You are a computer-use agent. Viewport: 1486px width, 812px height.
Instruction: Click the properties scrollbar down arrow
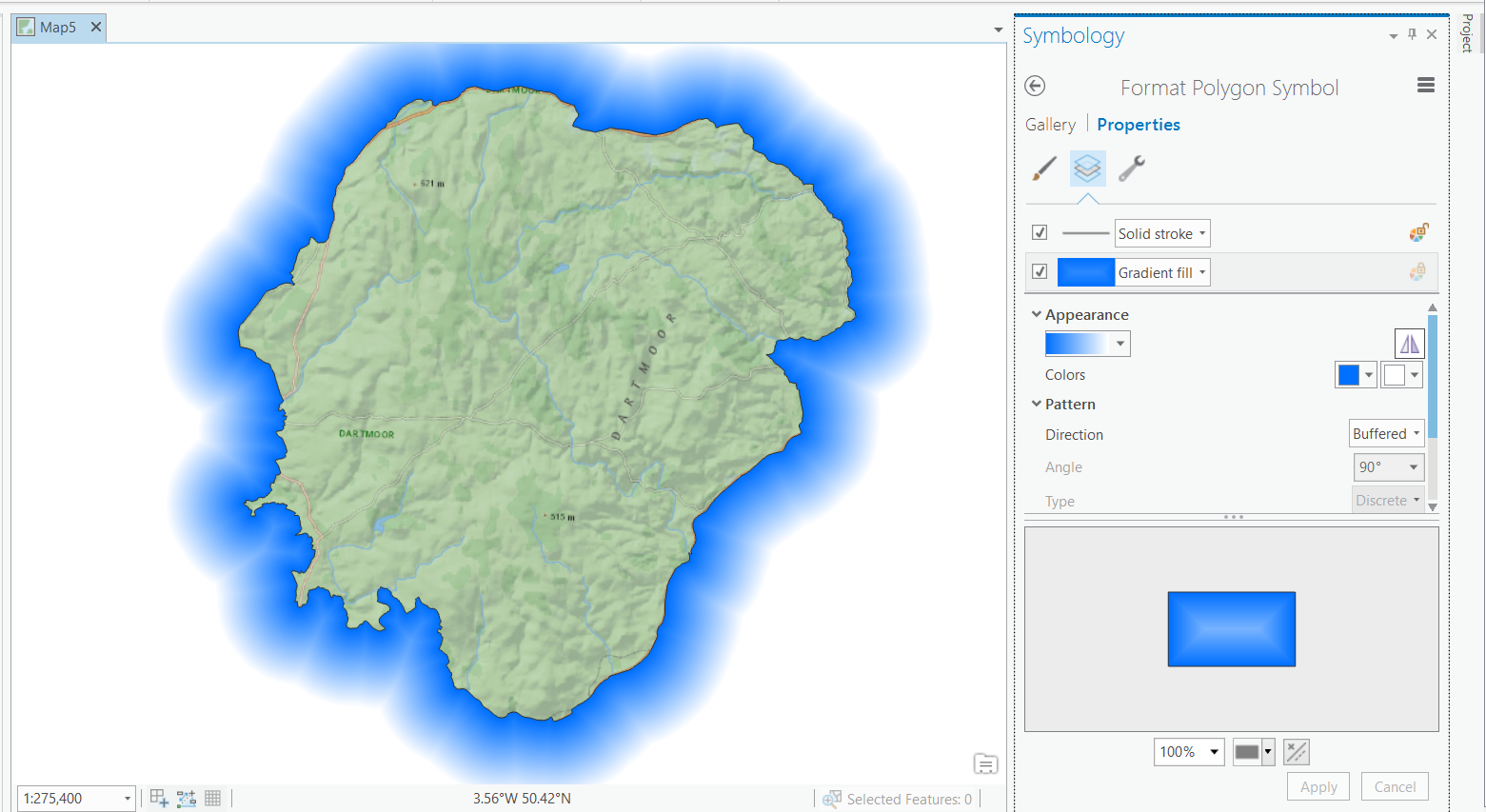[1432, 507]
